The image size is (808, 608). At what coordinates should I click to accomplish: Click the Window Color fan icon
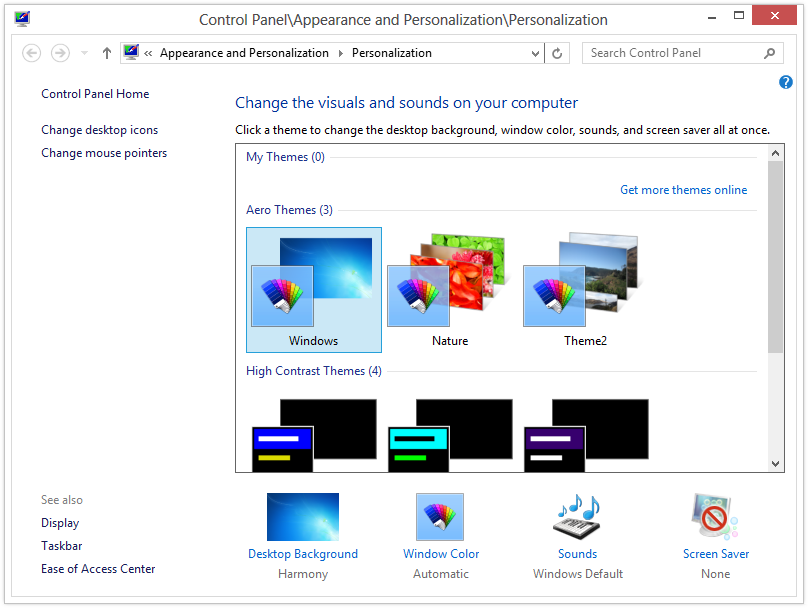[441, 517]
